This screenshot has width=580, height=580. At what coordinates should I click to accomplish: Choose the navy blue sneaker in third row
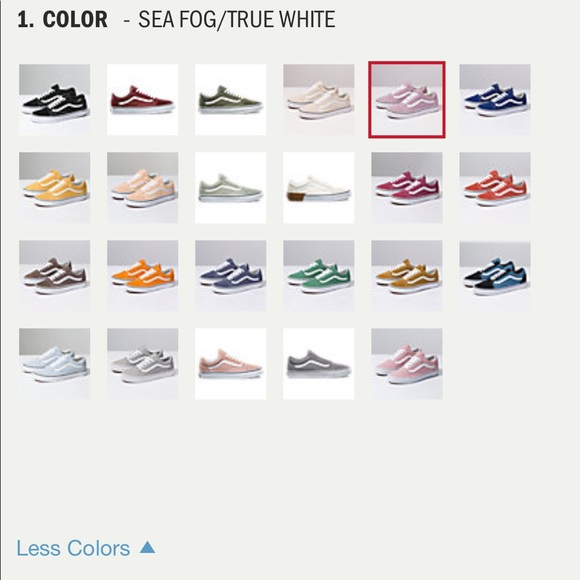click(230, 276)
